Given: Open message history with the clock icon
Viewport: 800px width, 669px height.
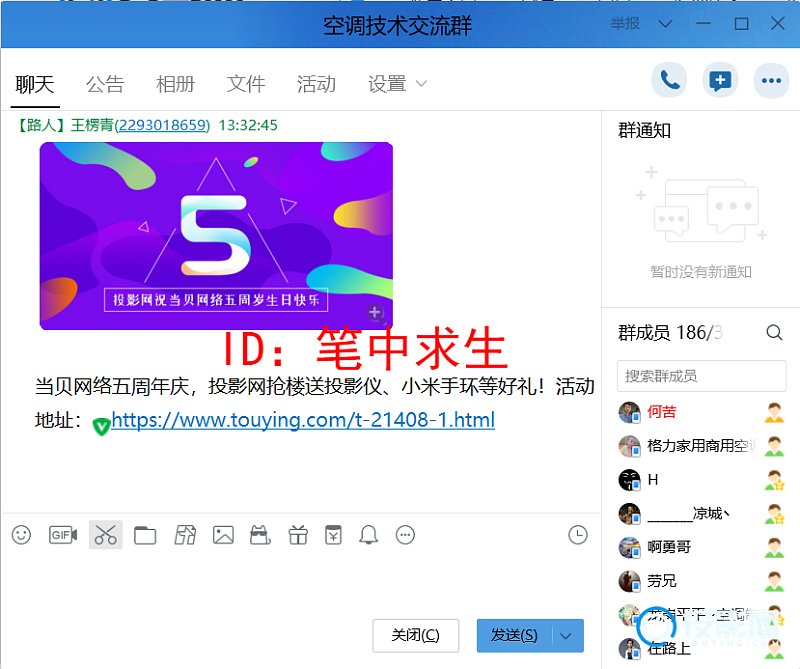Looking at the screenshot, I should 578,535.
